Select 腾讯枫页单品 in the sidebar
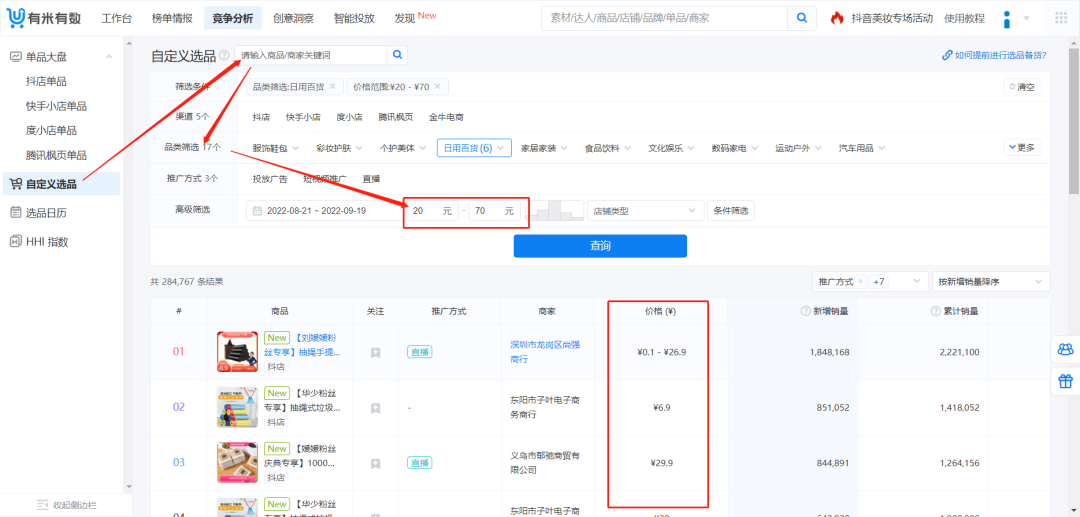 (x=56, y=156)
